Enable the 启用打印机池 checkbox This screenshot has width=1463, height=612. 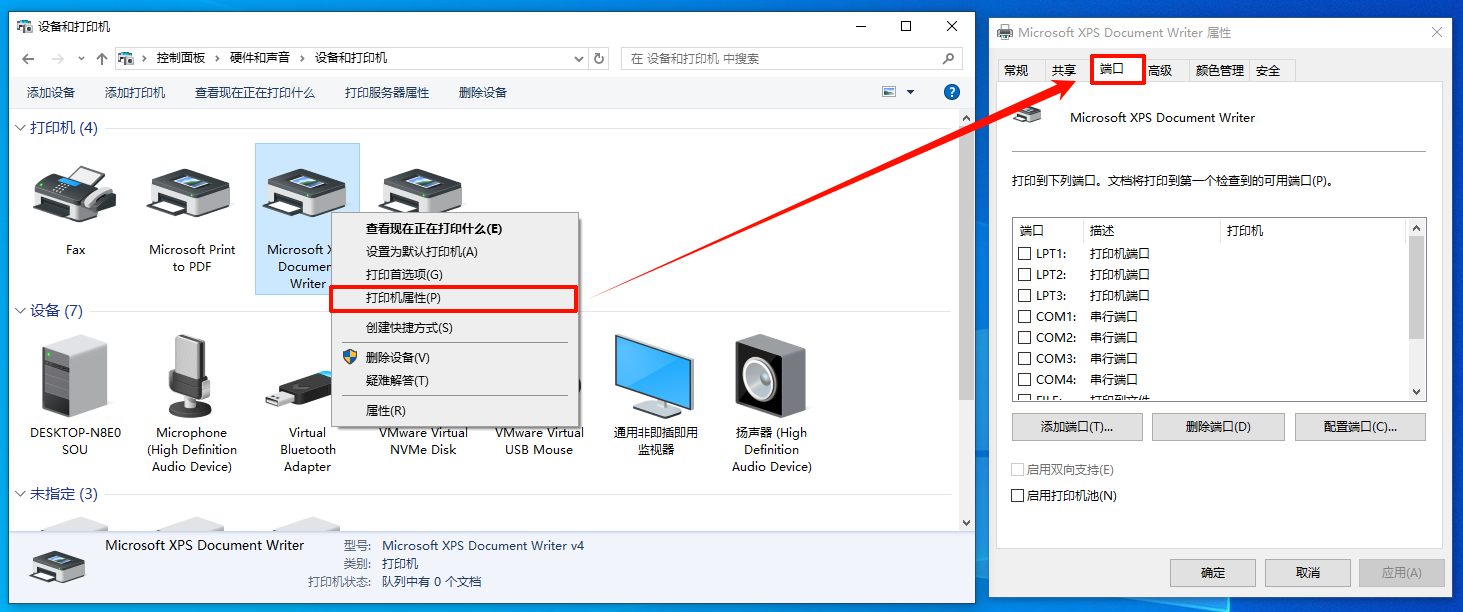click(1018, 496)
